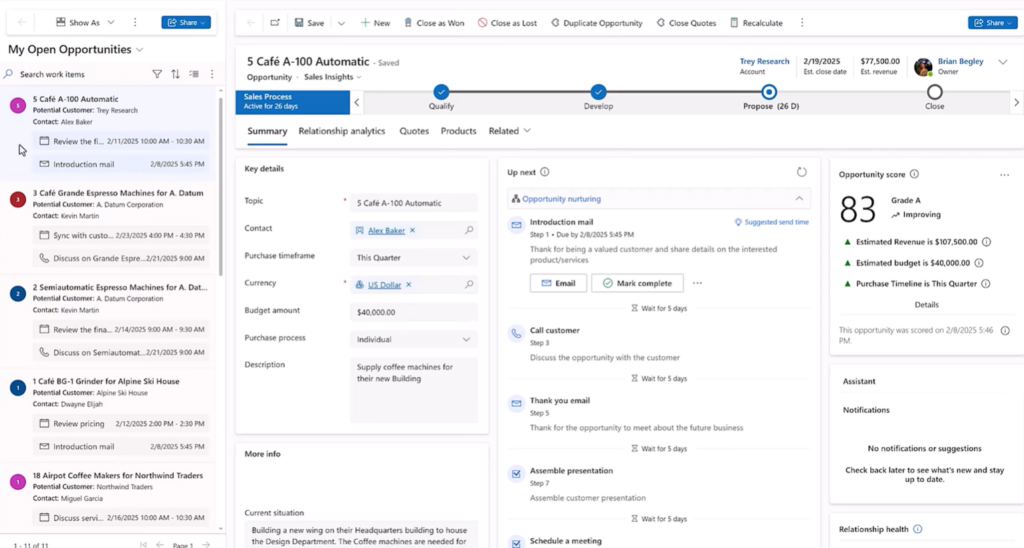Select 1 Café BG-1 Grinder for Alpine Ski House
The width and height of the screenshot is (1024, 548).
click(x=106, y=381)
